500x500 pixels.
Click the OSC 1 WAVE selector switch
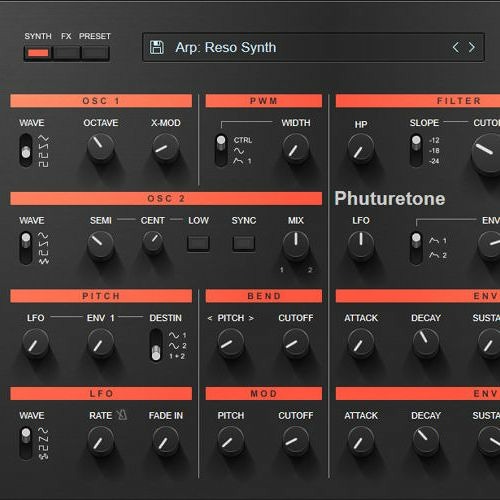[x=26, y=150]
